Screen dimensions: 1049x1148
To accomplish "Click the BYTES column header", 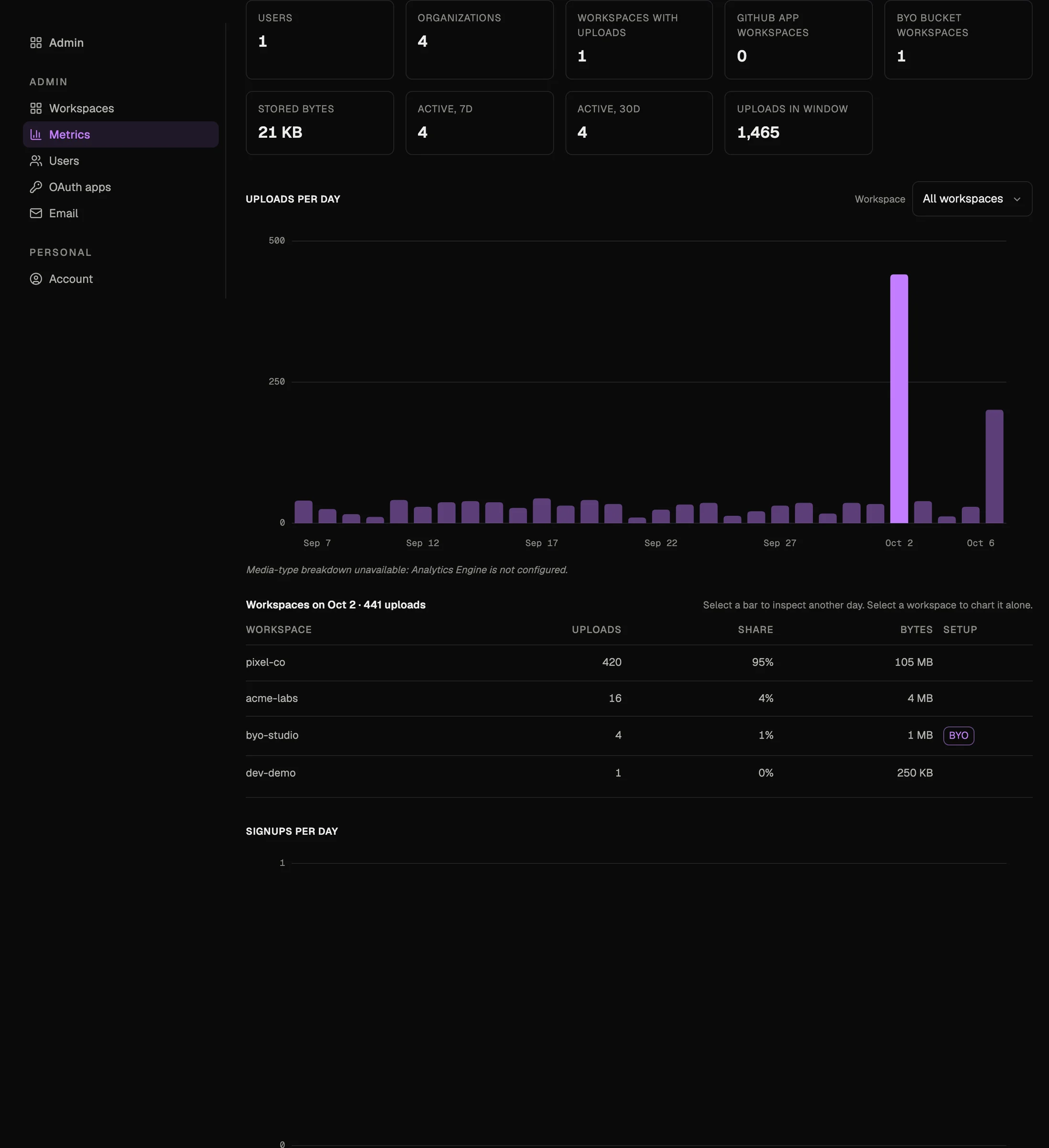I will 916,629.
